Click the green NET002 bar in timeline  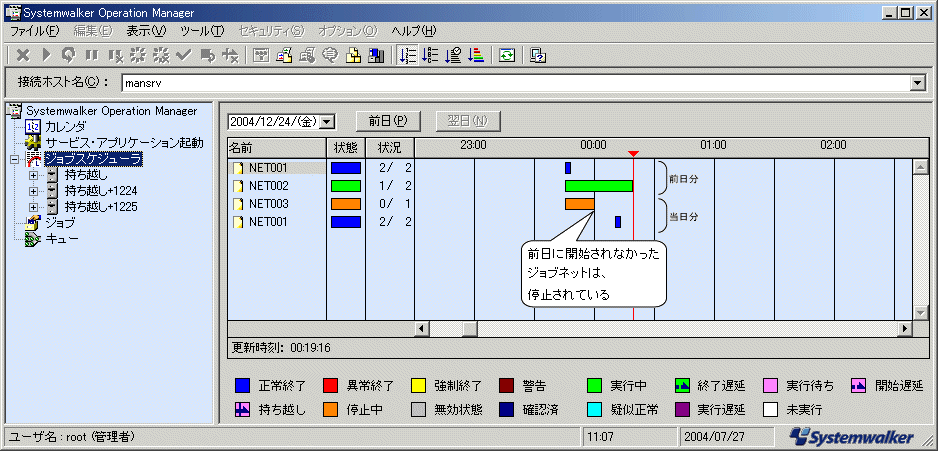click(x=599, y=186)
